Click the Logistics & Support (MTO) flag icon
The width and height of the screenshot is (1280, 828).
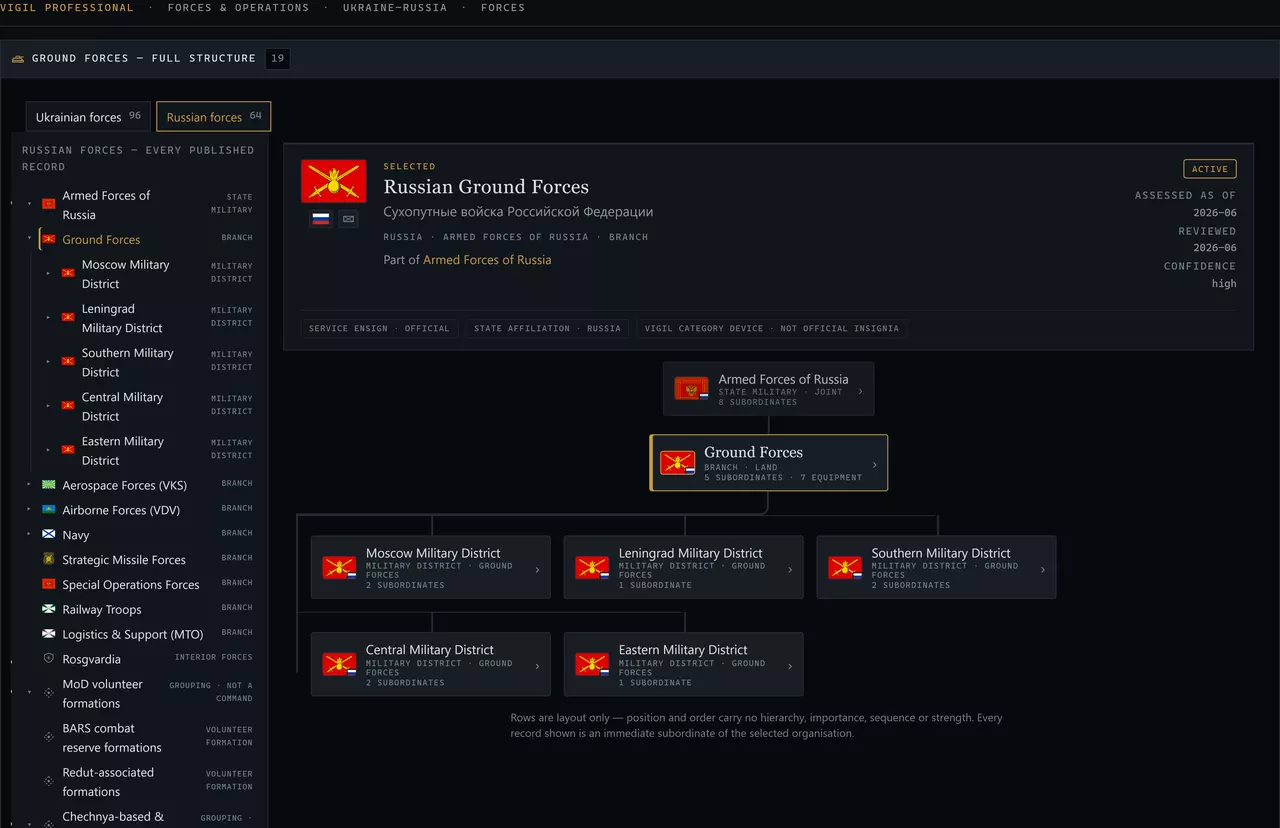pyautogui.click(x=48, y=634)
